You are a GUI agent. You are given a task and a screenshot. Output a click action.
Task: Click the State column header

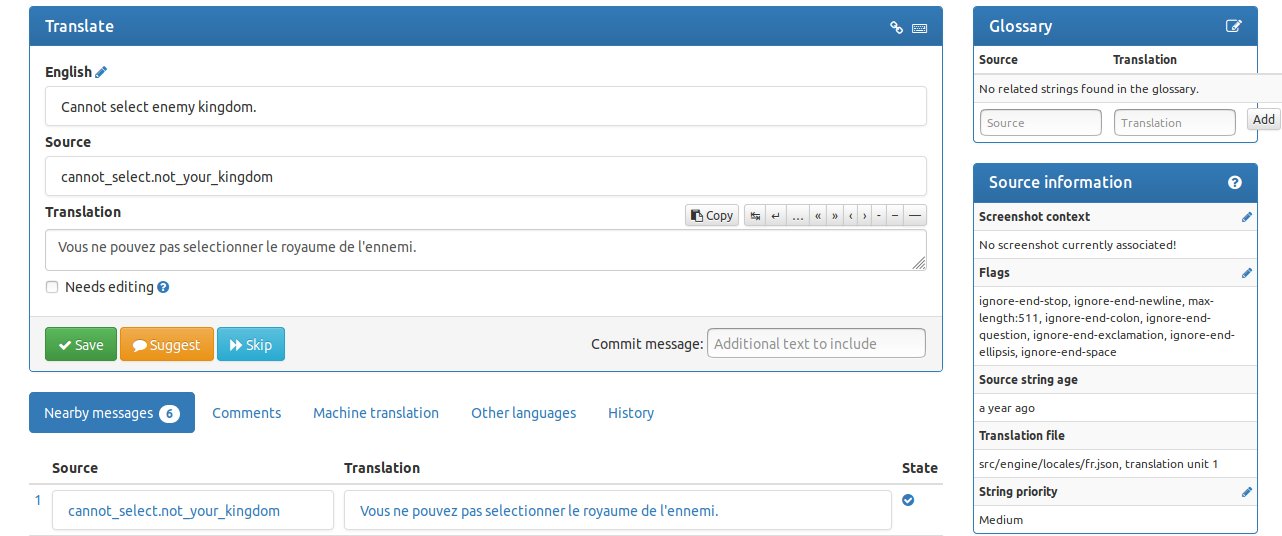pos(920,468)
